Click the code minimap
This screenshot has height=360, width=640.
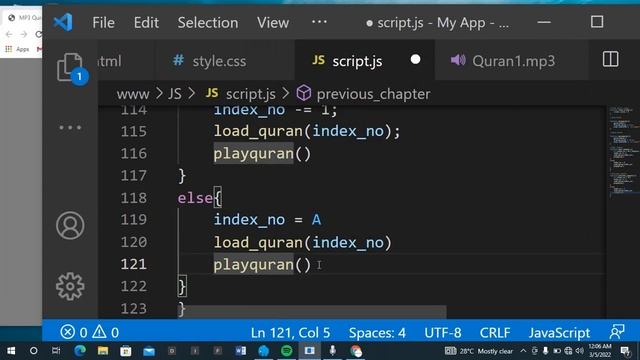tap(623, 151)
